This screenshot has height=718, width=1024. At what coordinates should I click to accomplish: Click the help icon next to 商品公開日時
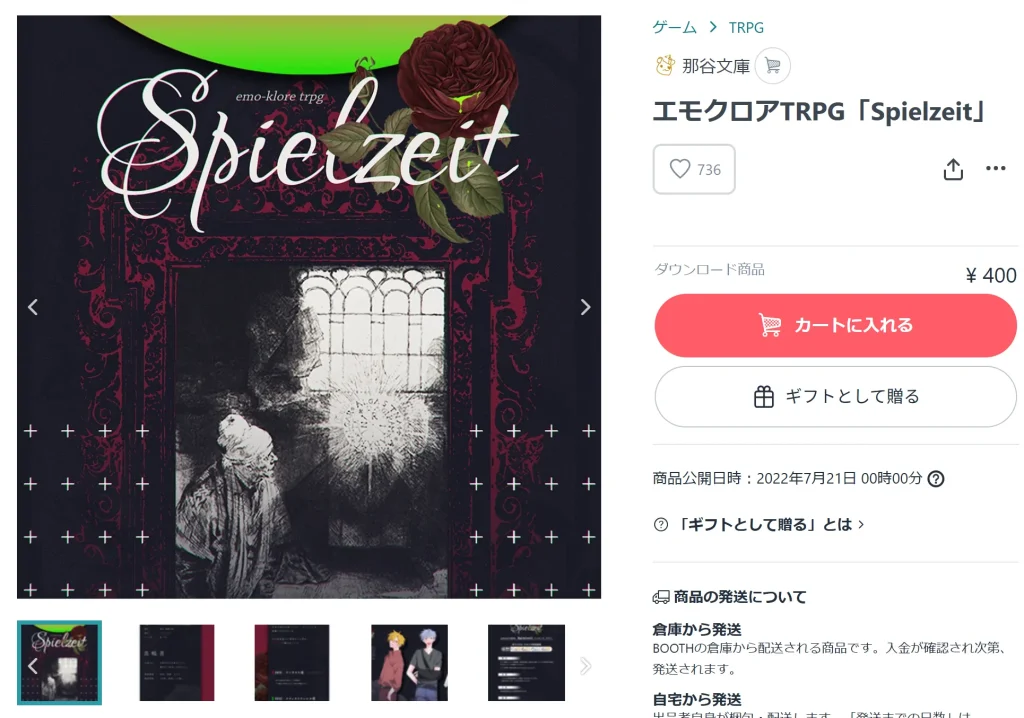(936, 479)
